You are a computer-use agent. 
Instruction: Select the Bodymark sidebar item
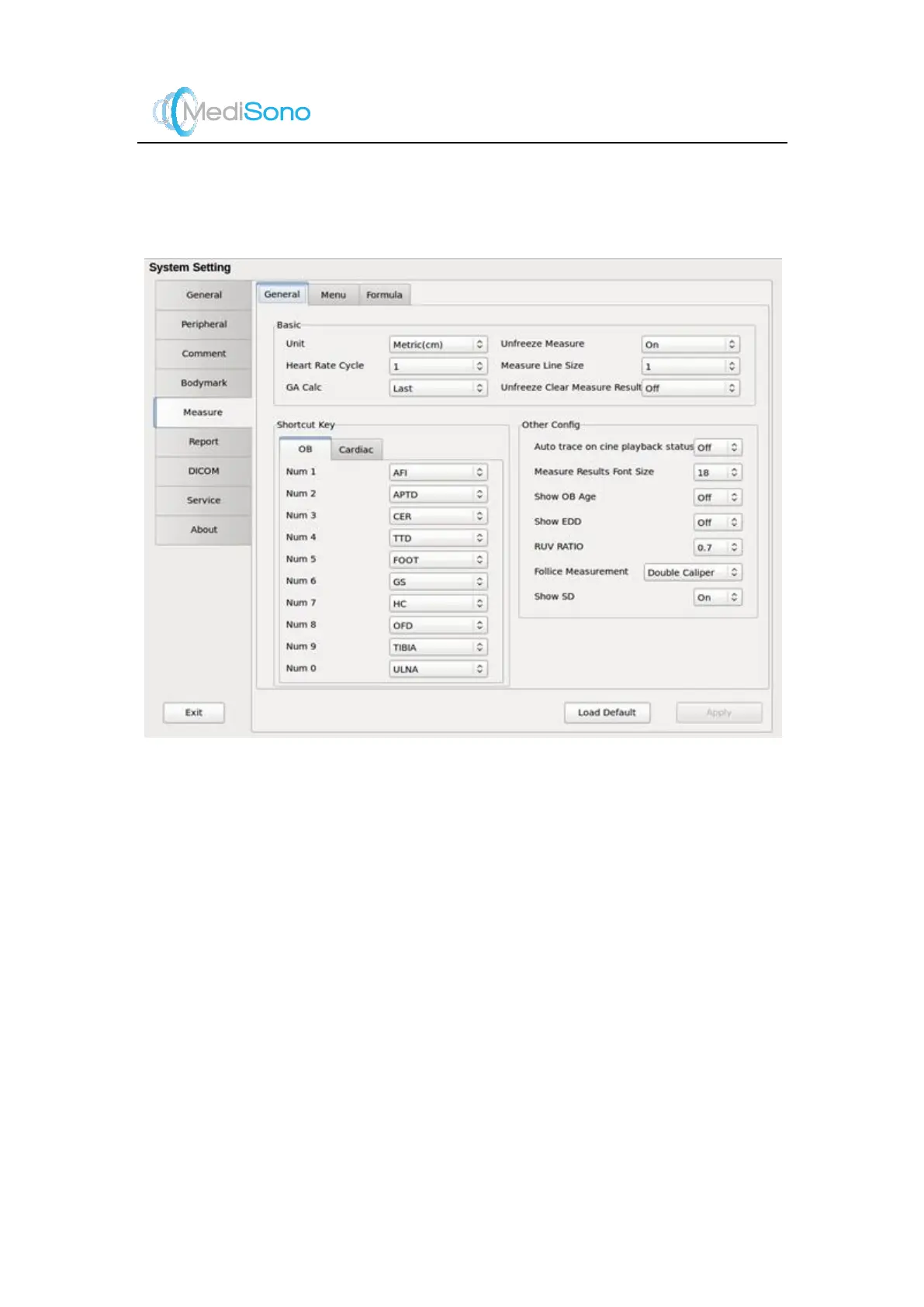(203, 383)
